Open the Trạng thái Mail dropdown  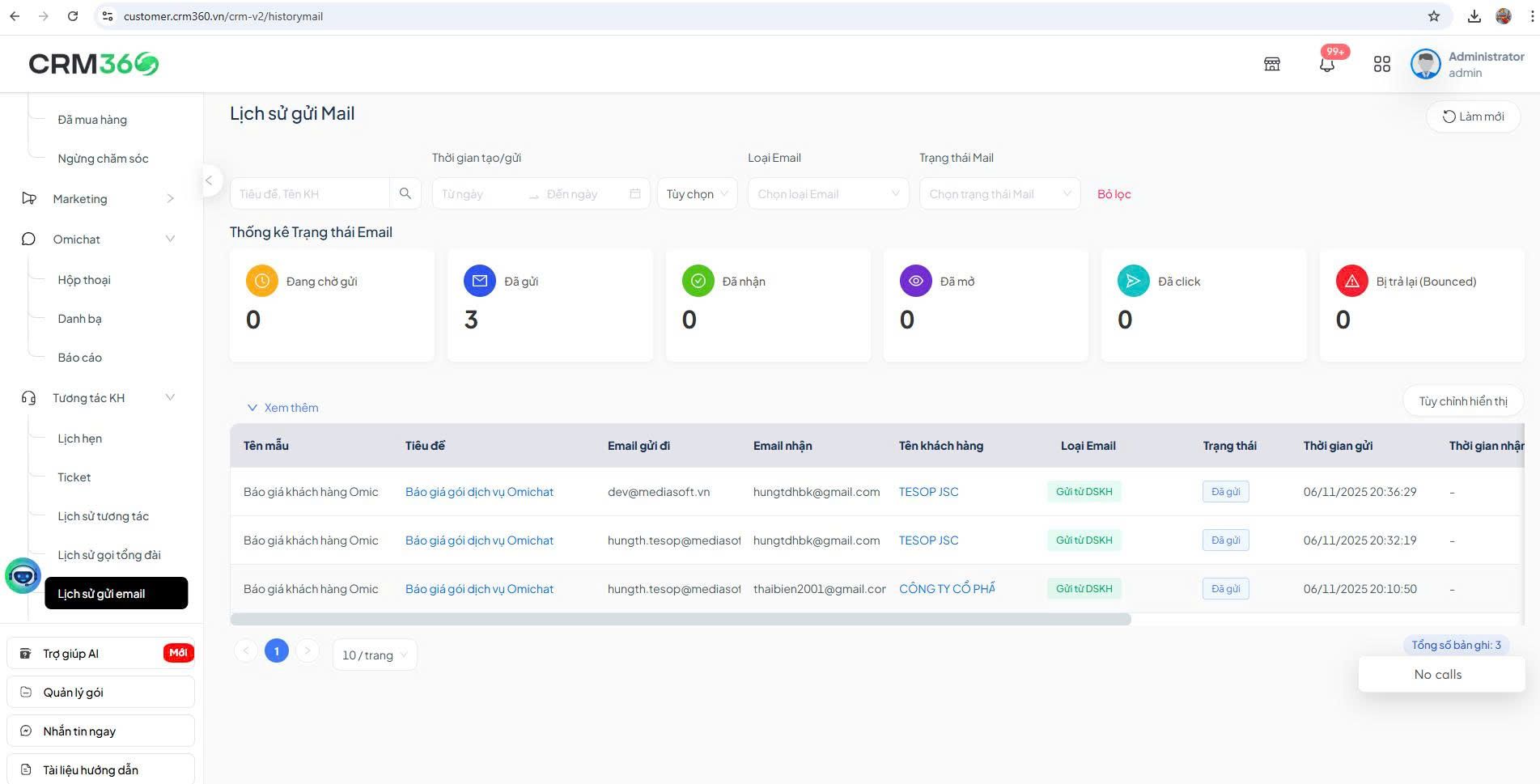point(999,193)
